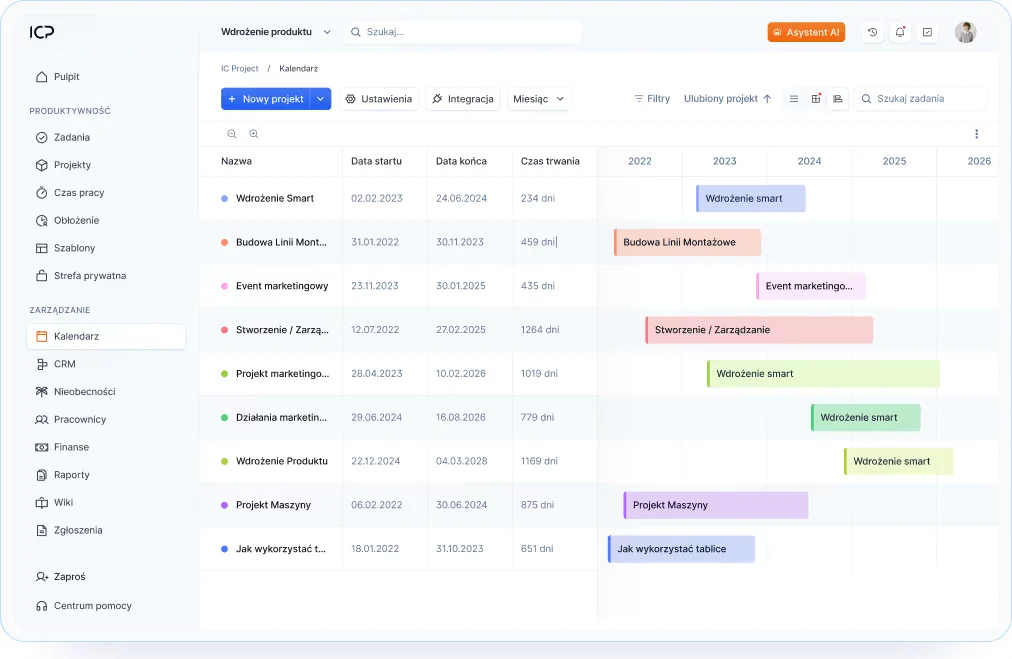Open the history clock icon
Image resolution: width=1012 pixels, height=659 pixels.
click(873, 32)
